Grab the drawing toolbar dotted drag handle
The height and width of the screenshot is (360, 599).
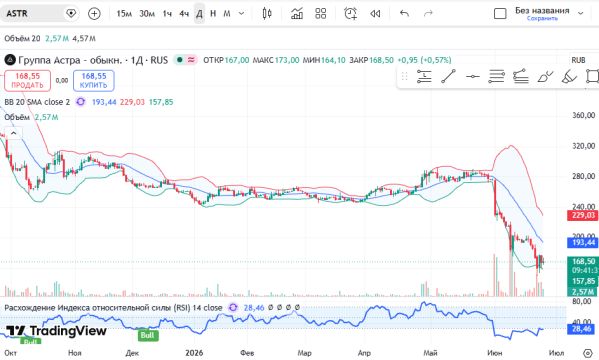coord(404,76)
